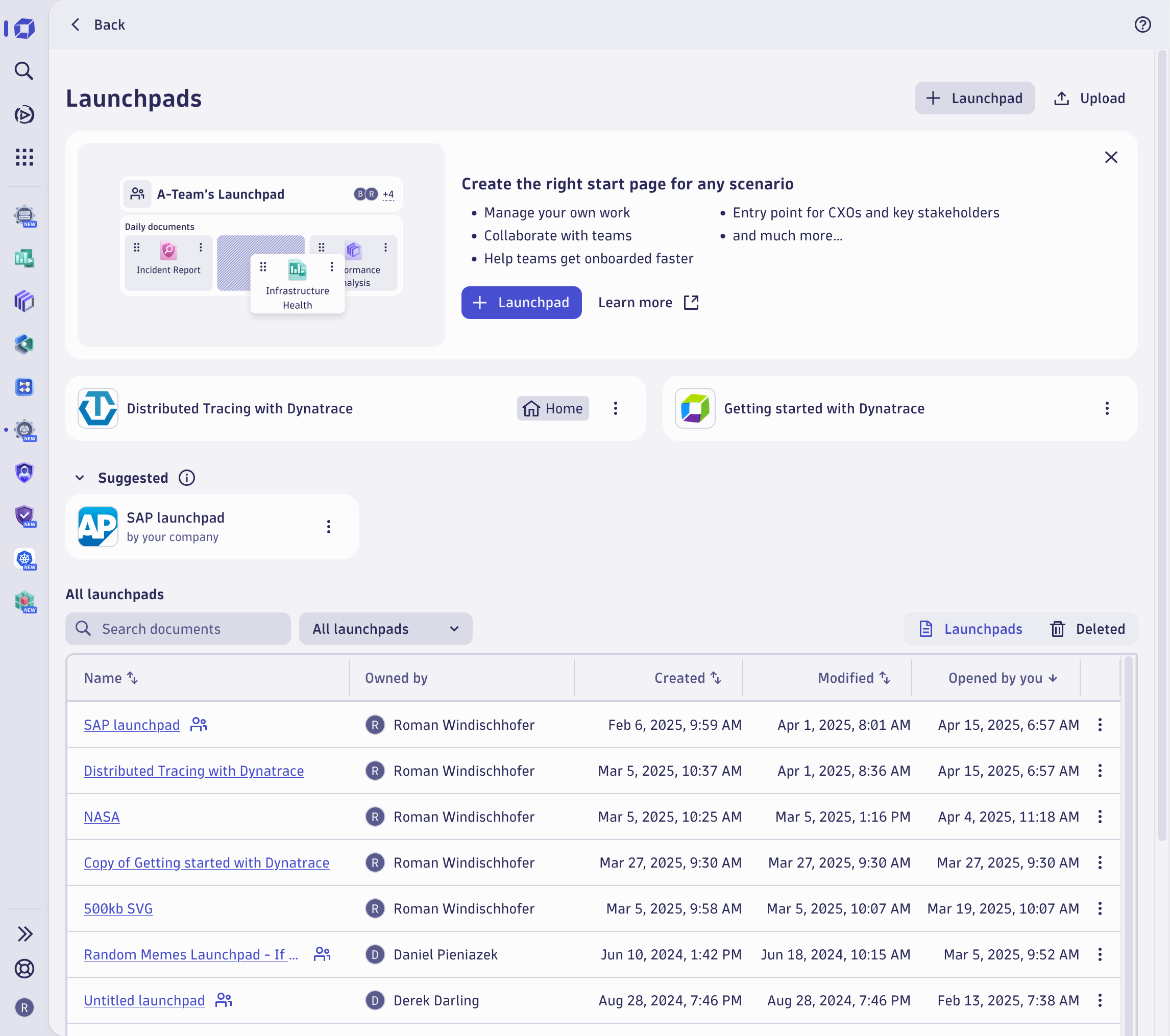Click into the Search documents field

(178, 628)
